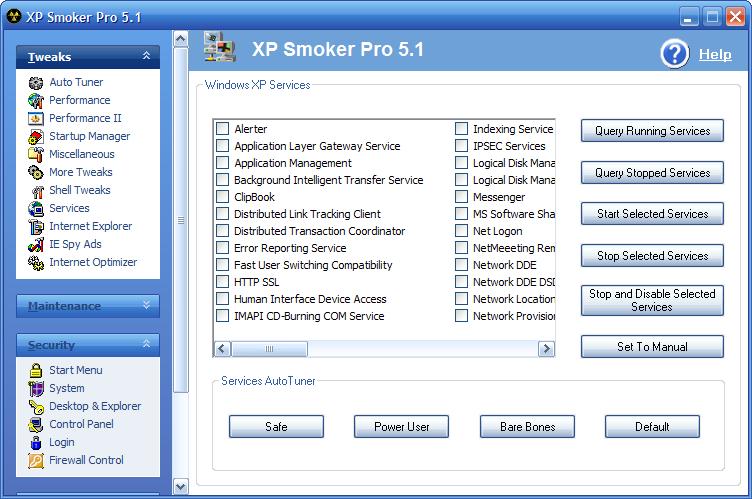Open the Startup Manager page
The image size is (752, 499).
pos(89,136)
